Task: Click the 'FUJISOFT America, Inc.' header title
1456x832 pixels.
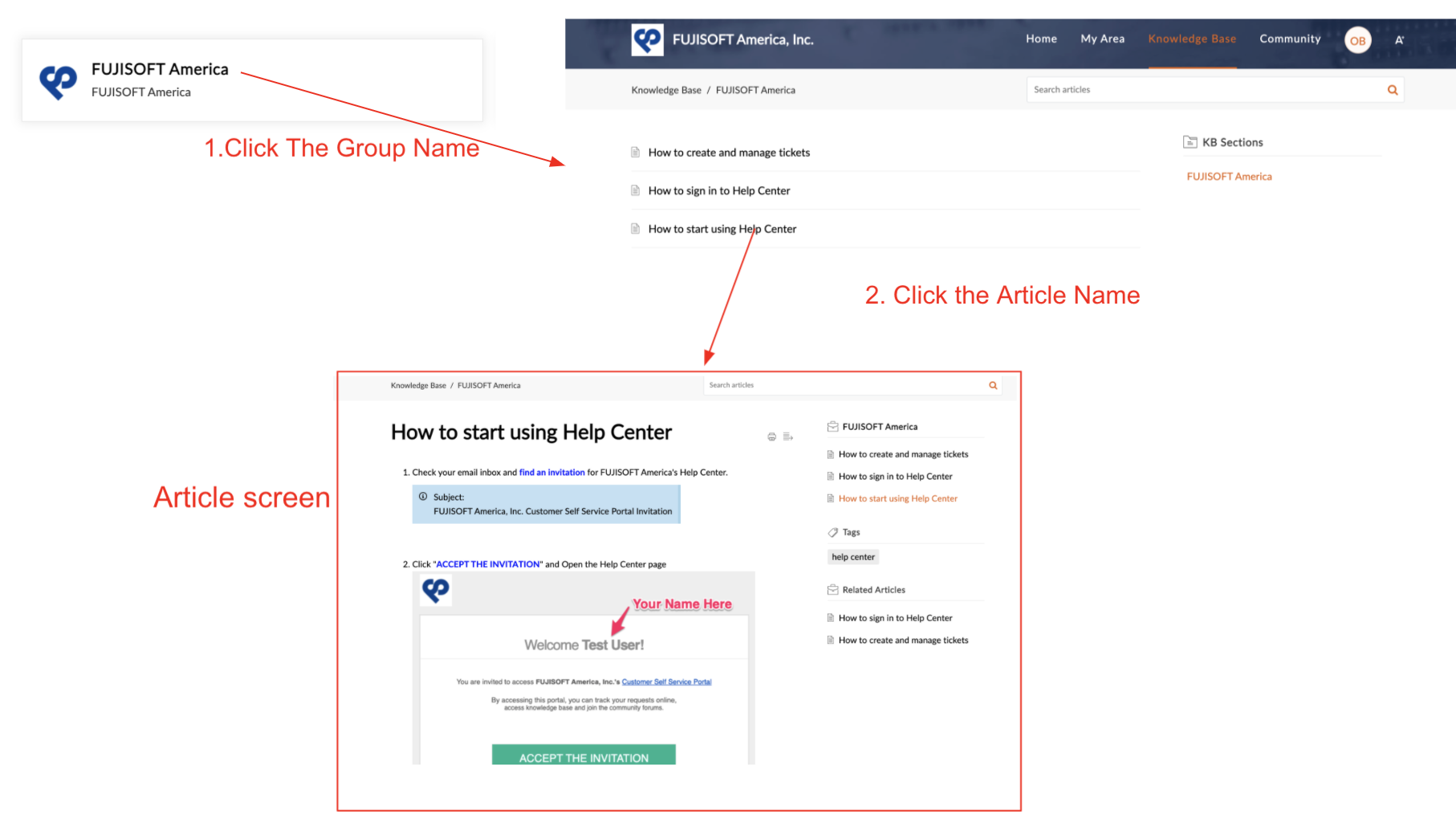Action: tap(742, 39)
